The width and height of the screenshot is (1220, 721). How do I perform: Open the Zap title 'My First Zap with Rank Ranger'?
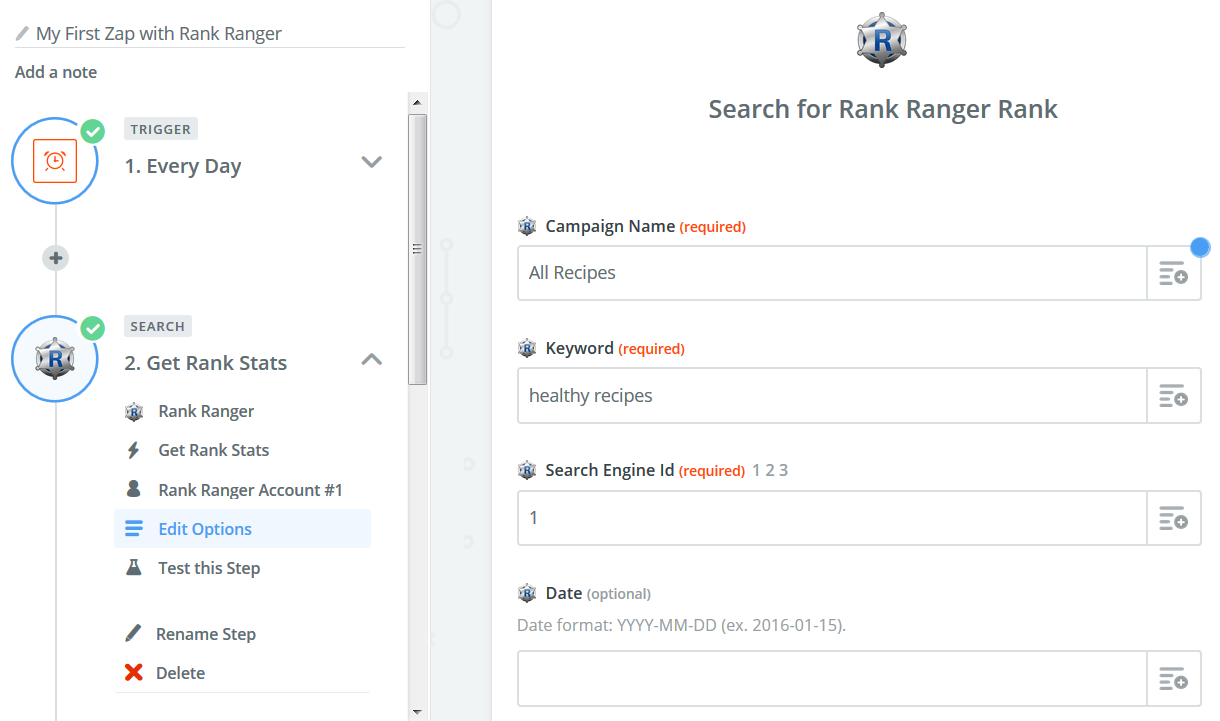pyautogui.click(x=159, y=33)
